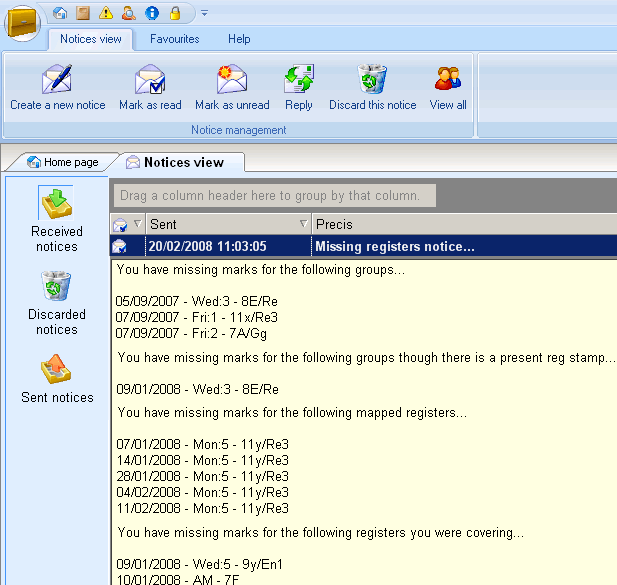Screen dimensions: 617x585
Task: Click the read-status envelope column header icon
Action: point(120,225)
